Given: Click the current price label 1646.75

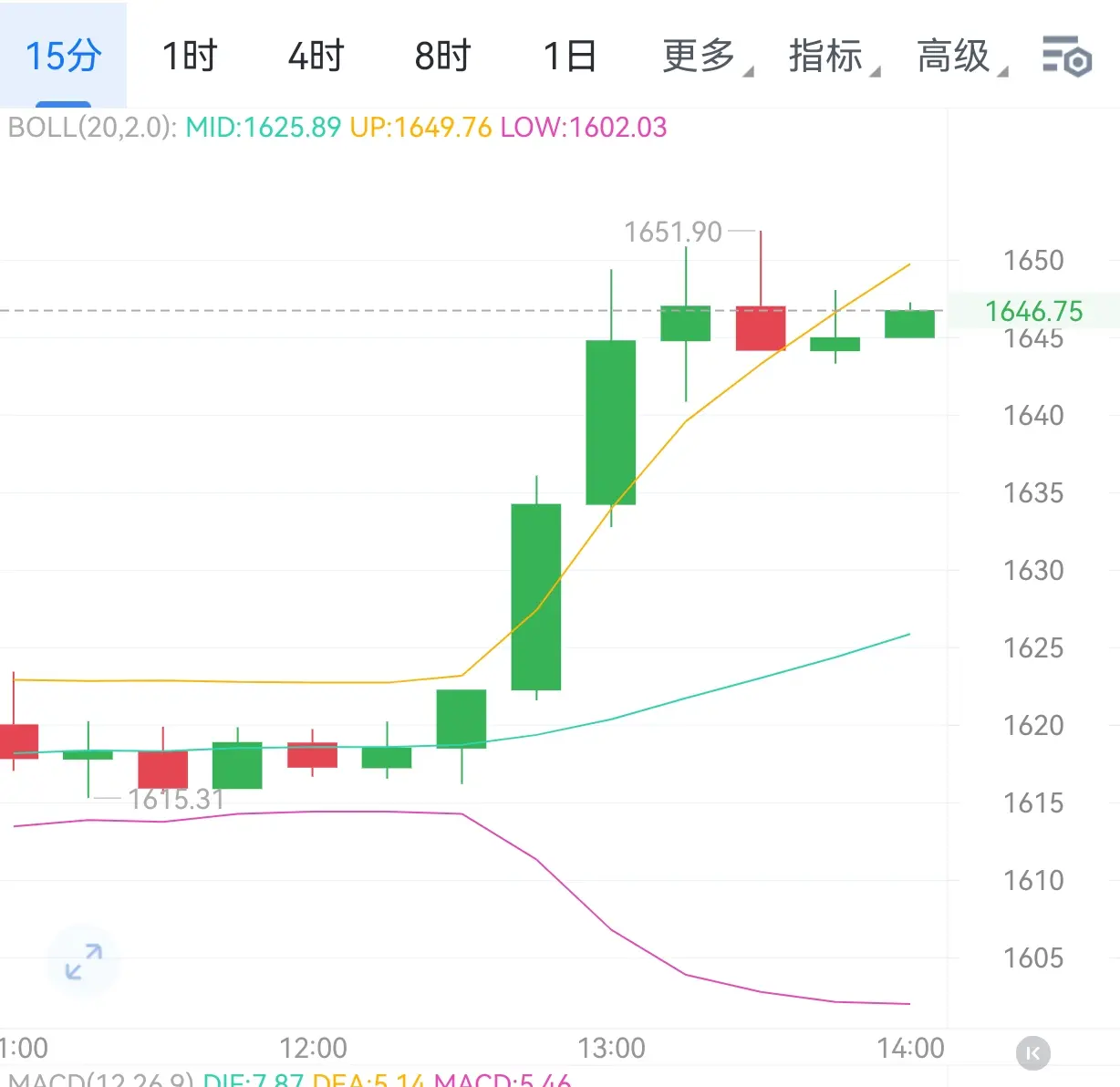Looking at the screenshot, I should coord(1033,311).
